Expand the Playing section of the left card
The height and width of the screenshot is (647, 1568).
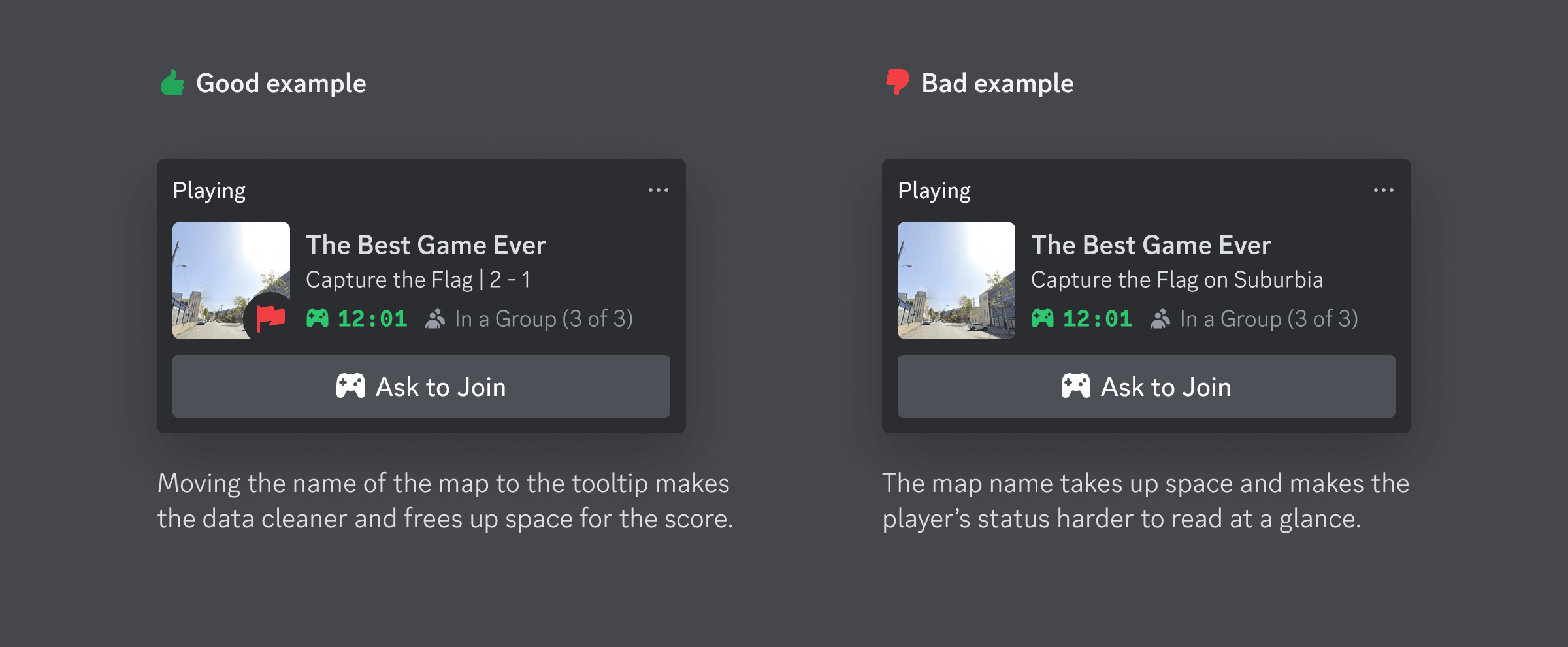pos(209,190)
